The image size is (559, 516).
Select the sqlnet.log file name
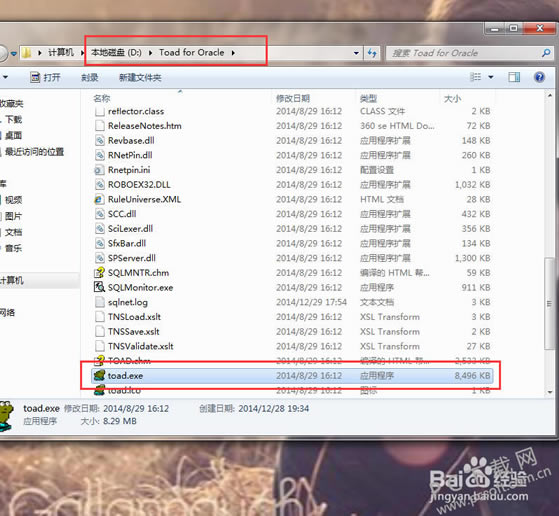(x=128, y=302)
